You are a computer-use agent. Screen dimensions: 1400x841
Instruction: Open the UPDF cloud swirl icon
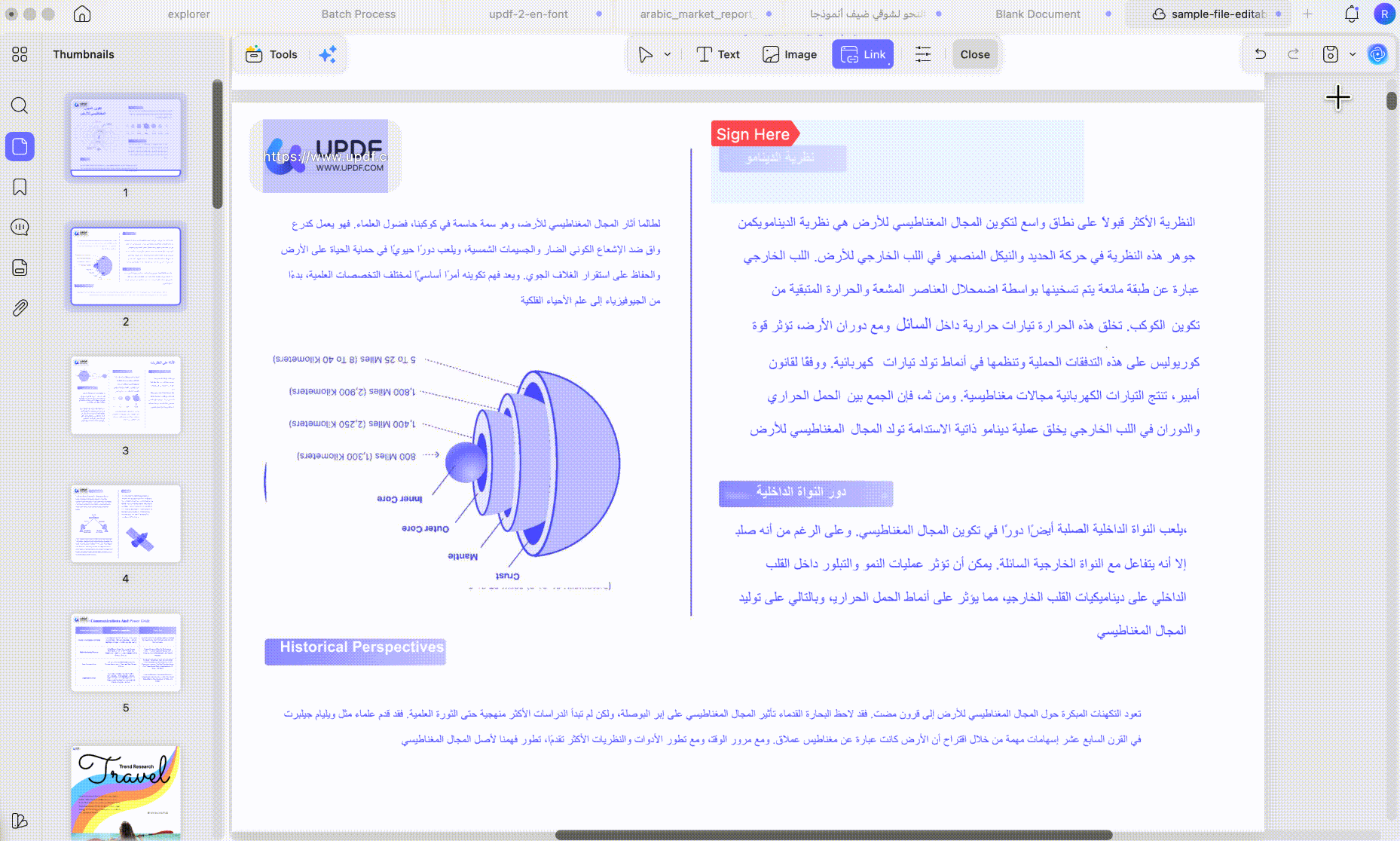[1377, 54]
